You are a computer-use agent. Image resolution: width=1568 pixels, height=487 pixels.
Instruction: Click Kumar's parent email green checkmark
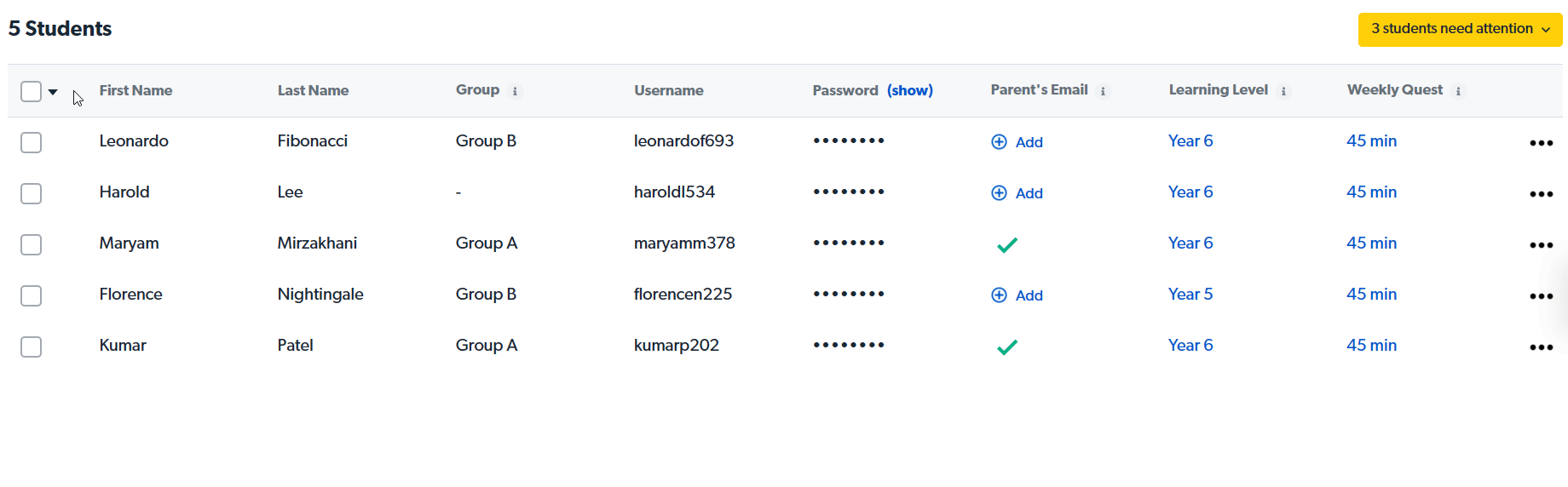tap(1007, 347)
